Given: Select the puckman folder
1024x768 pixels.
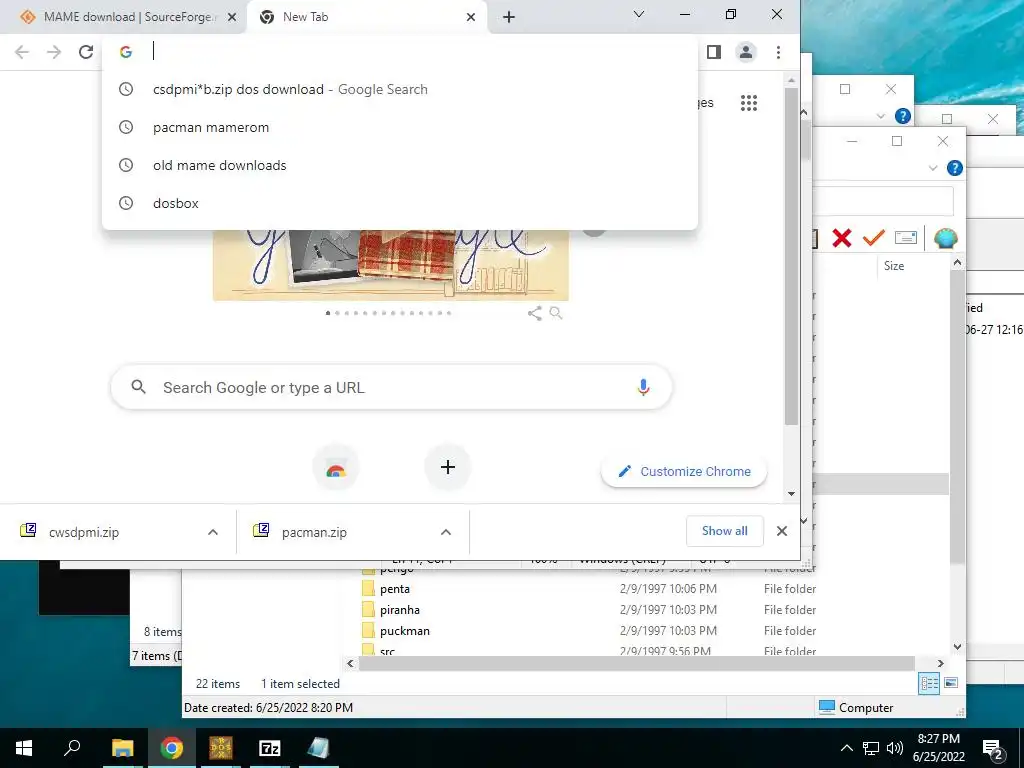Looking at the screenshot, I should click(x=404, y=631).
